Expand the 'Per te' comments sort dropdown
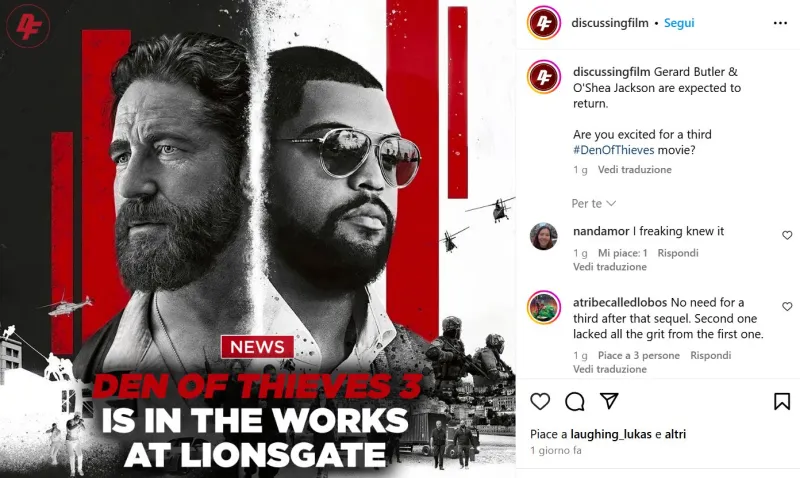 coord(593,204)
